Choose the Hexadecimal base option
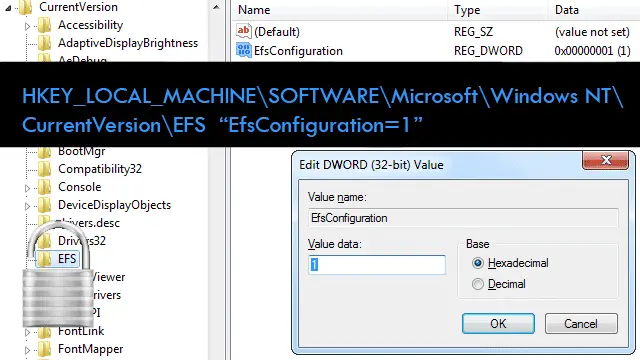 478,263
